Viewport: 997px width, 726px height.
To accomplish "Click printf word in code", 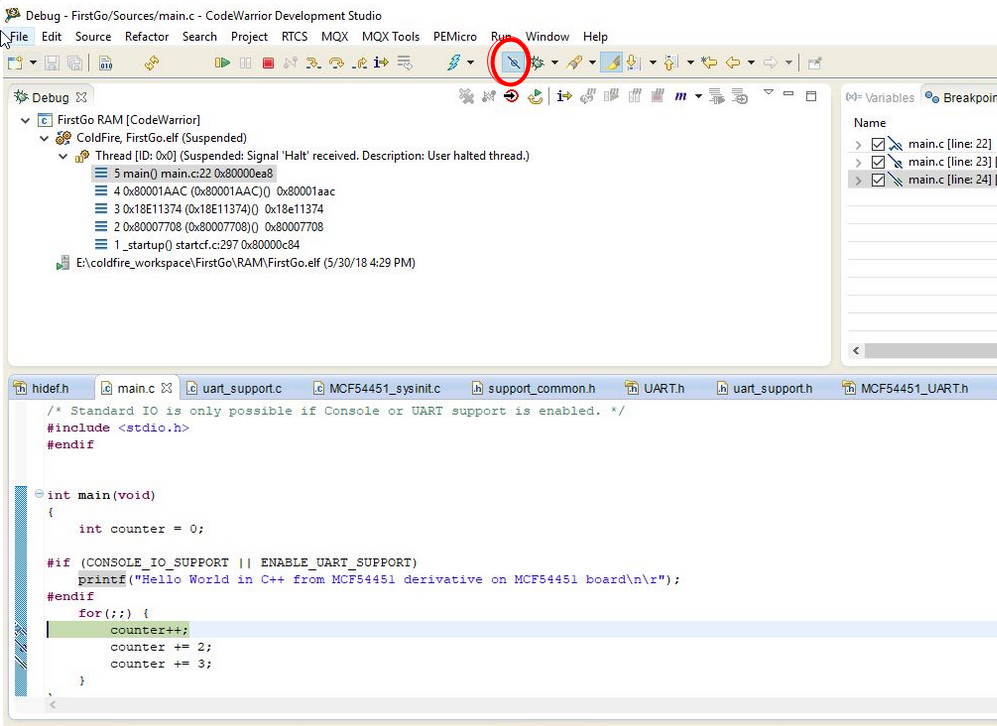I will pyautogui.click(x=102, y=579).
